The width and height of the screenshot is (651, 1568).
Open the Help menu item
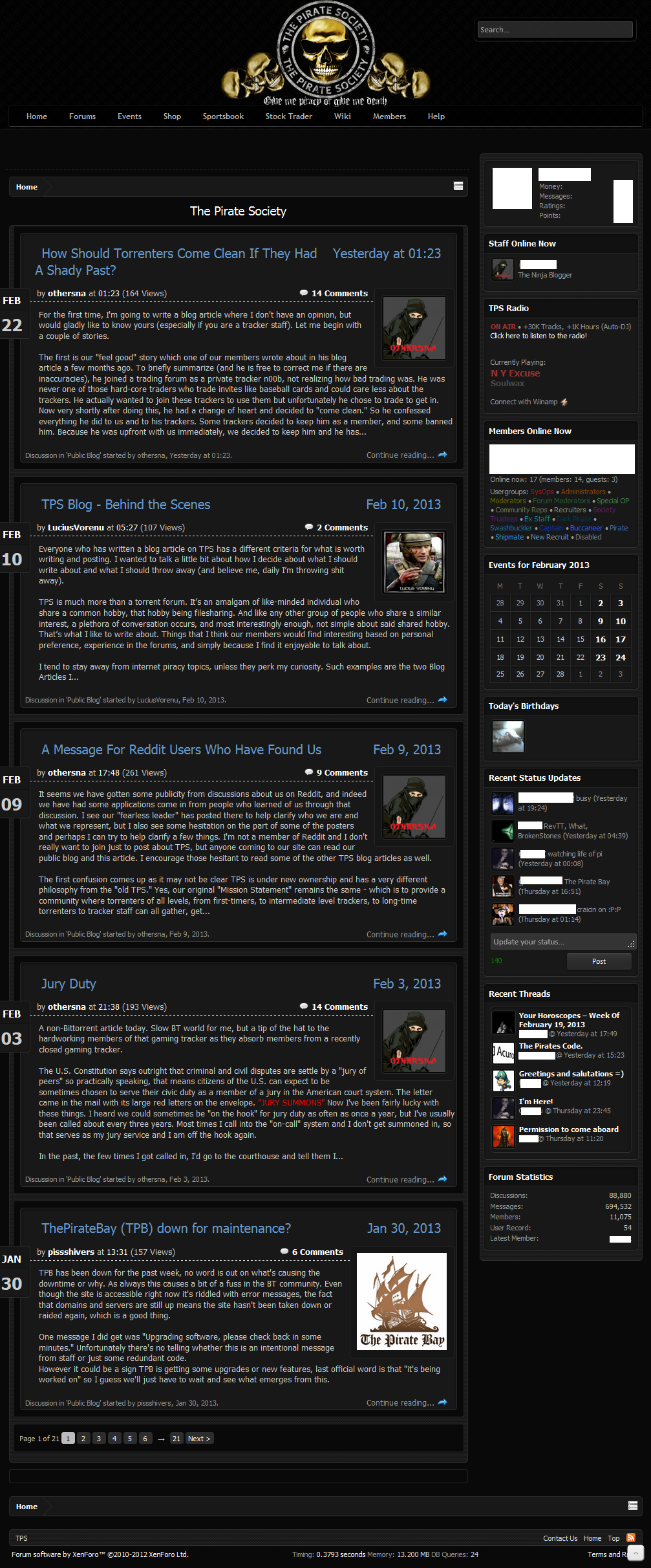click(436, 116)
